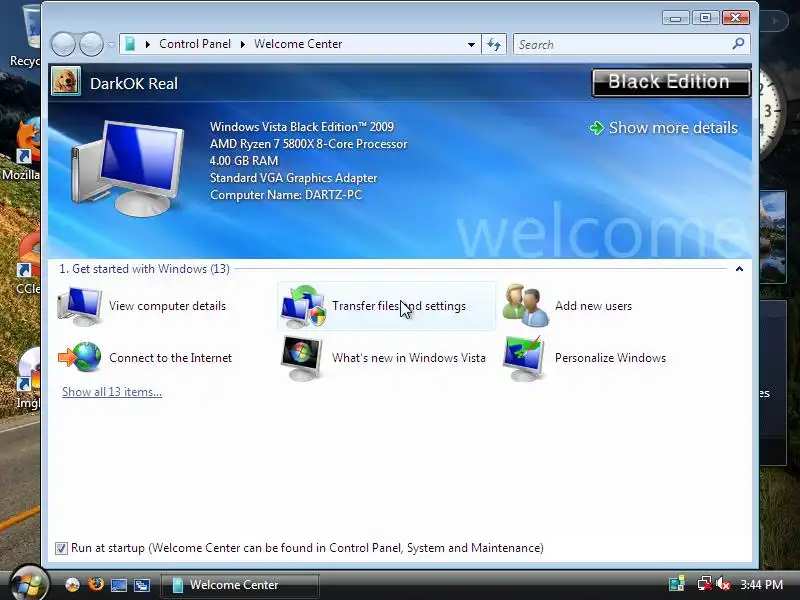Click the Show desktop Quick Launch icon
The image size is (800, 600).
coord(119,585)
